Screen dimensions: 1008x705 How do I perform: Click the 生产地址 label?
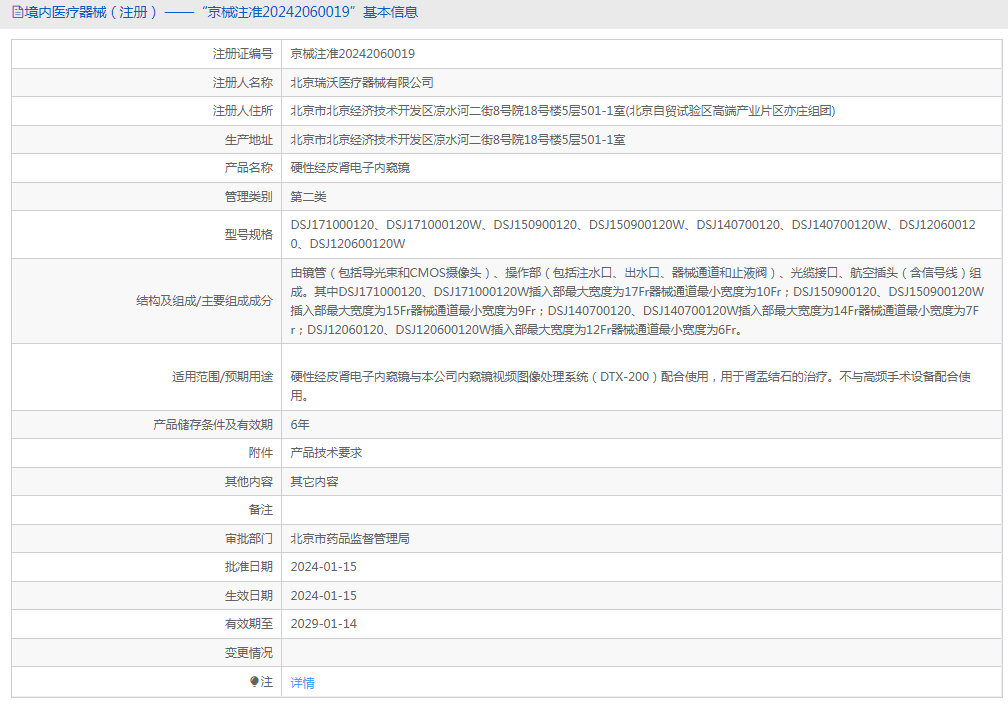(248, 139)
